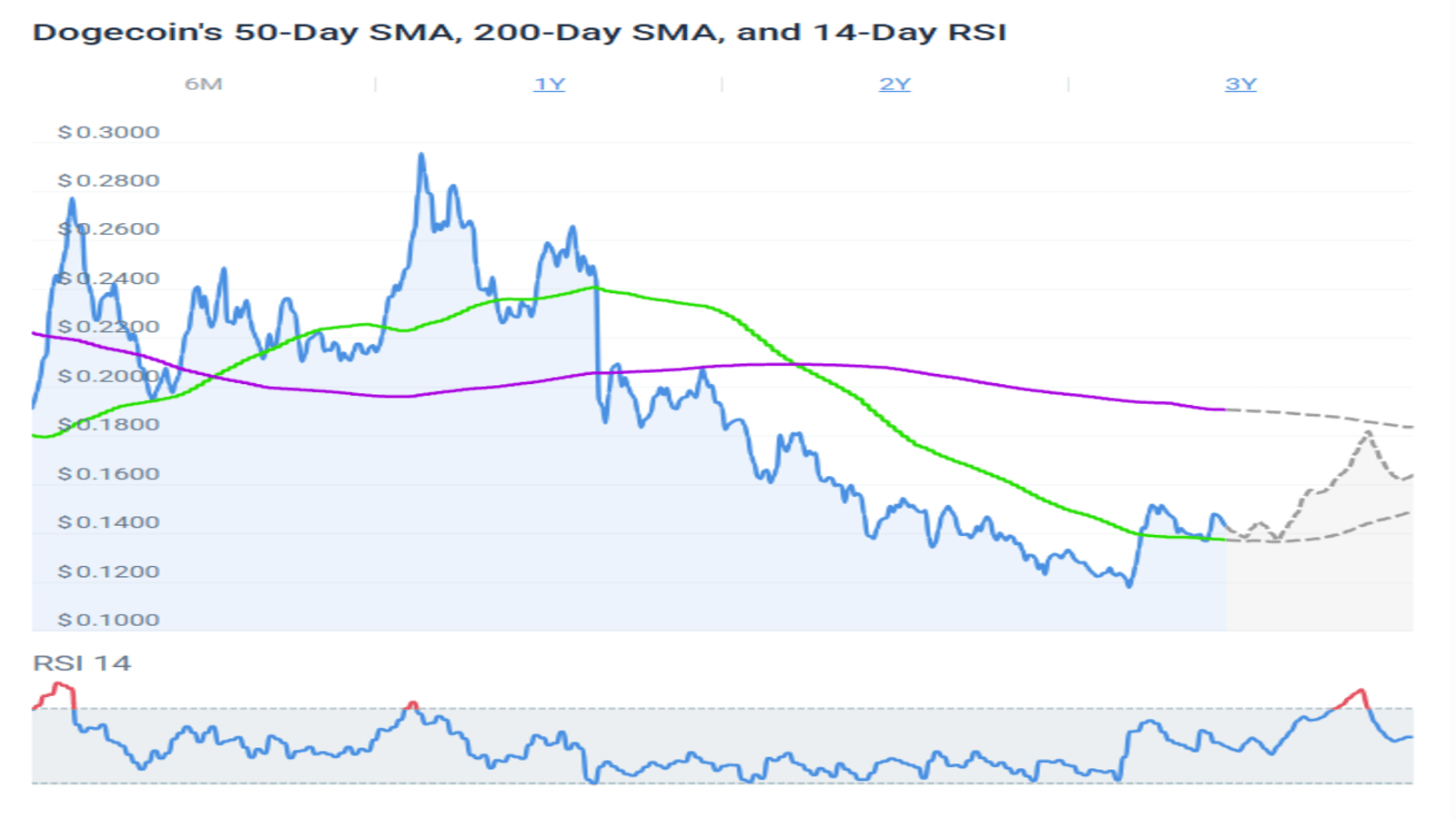1456x819 pixels.
Task: Click the red overbought RSI peak in the forecast area
Action: pyautogui.click(x=1360, y=693)
